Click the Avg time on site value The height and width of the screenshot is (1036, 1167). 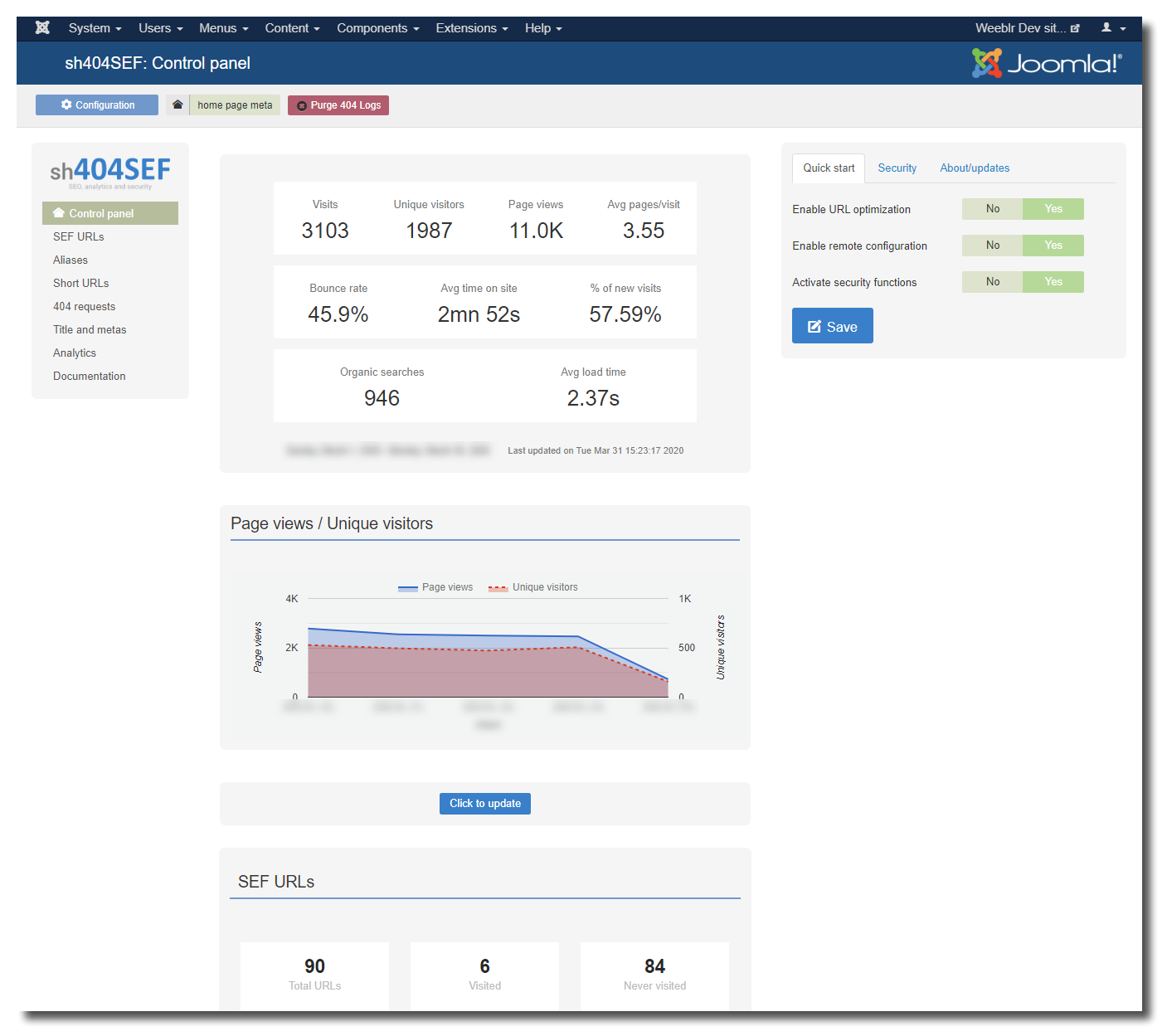click(479, 314)
